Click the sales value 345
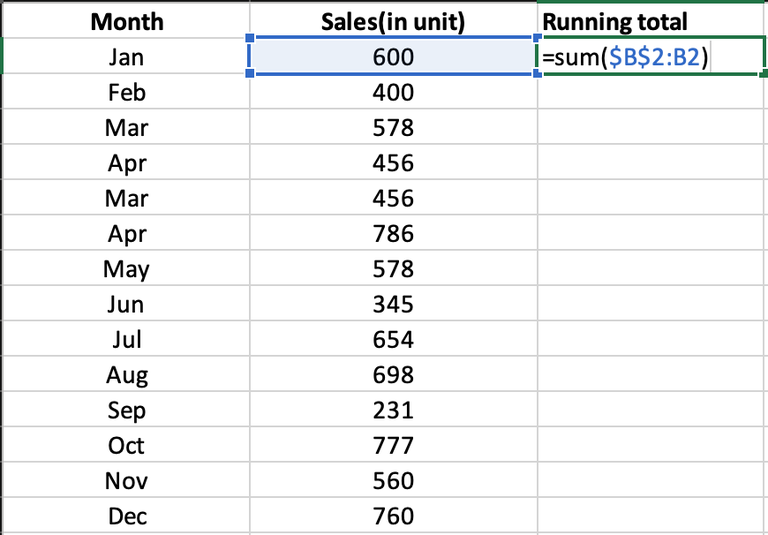 (393, 305)
